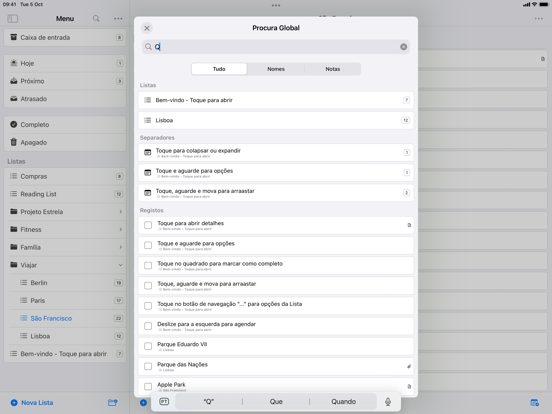This screenshot has height=414, width=552.
Task: Open separator Toque, aguarde e mova para arraastar
Action: (276, 193)
